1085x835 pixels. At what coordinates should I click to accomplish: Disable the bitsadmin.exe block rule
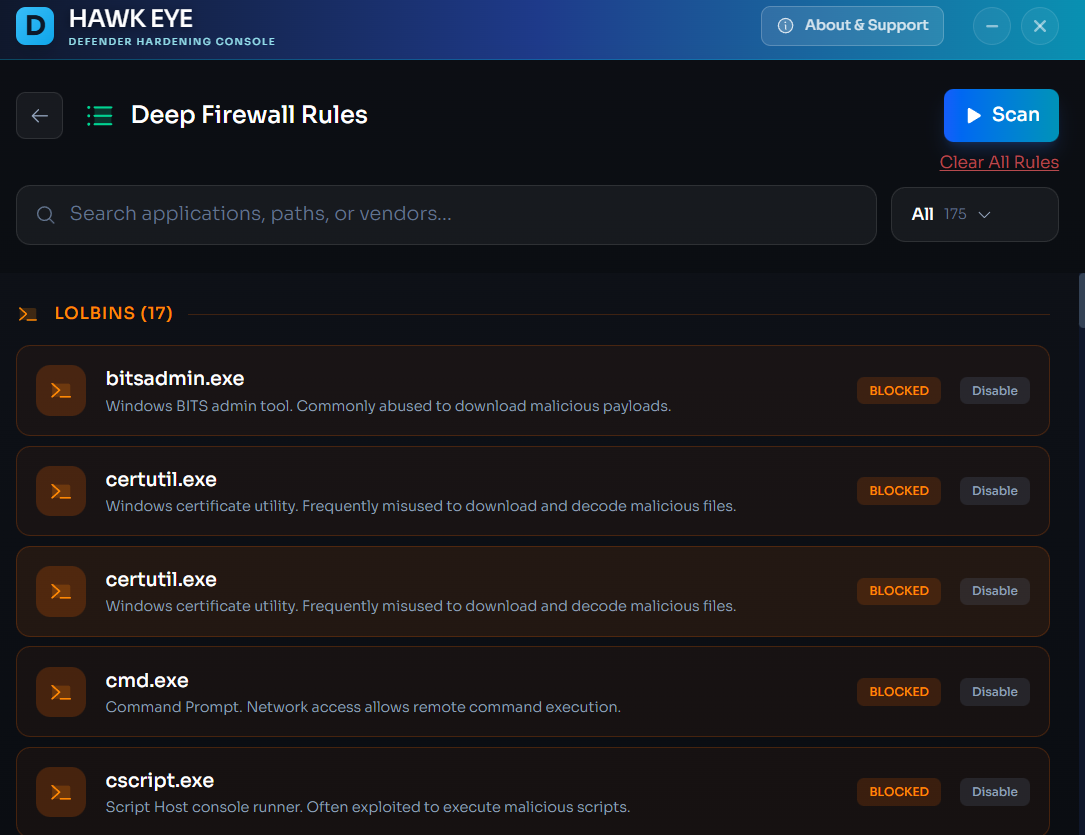994,391
